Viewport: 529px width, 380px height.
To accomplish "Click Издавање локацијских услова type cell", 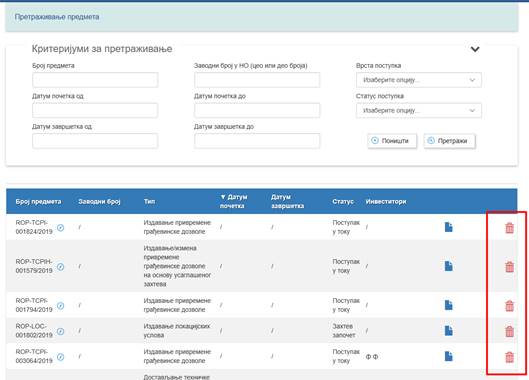I will pyautogui.click(x=177, y=331).
